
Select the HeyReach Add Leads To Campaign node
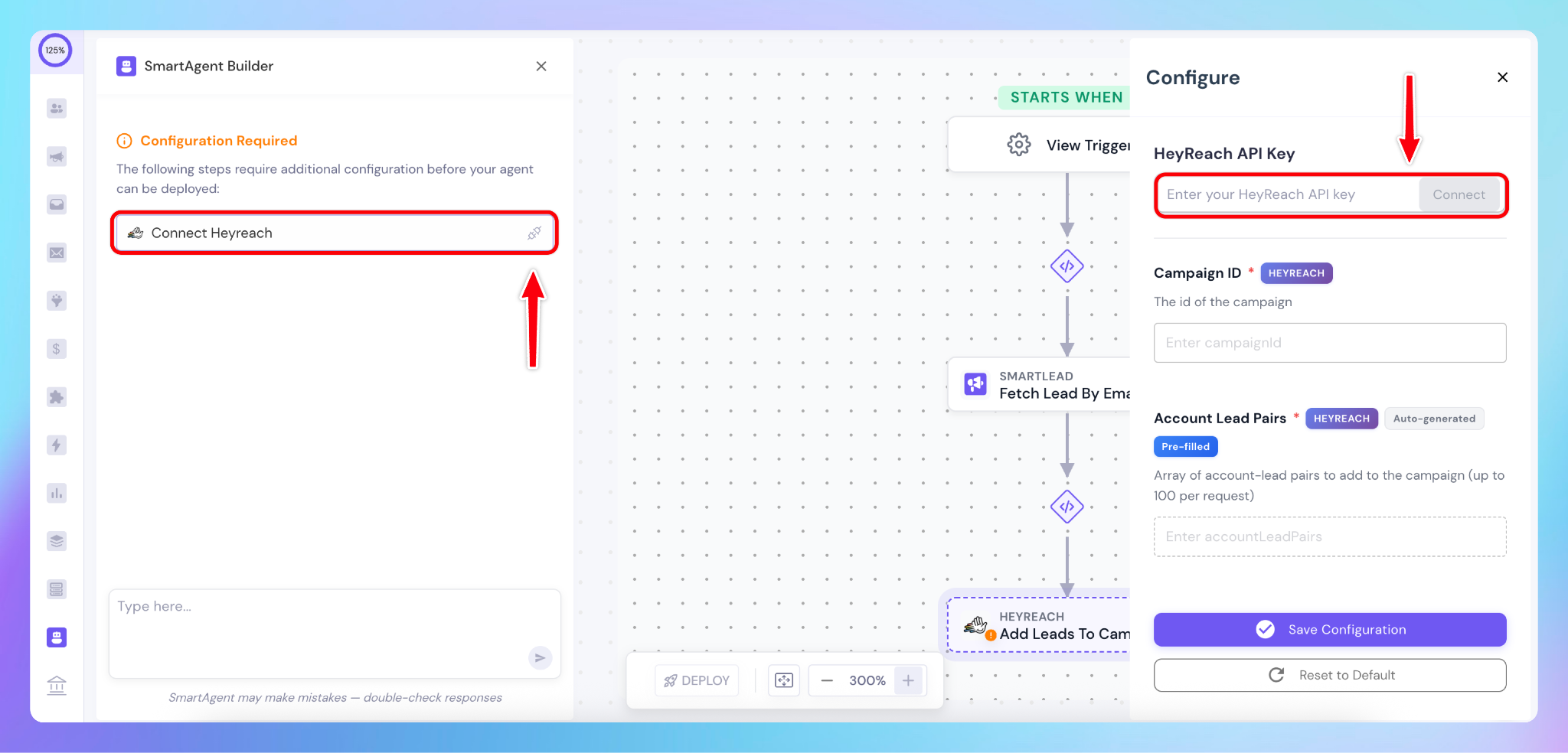point(1038,625)
